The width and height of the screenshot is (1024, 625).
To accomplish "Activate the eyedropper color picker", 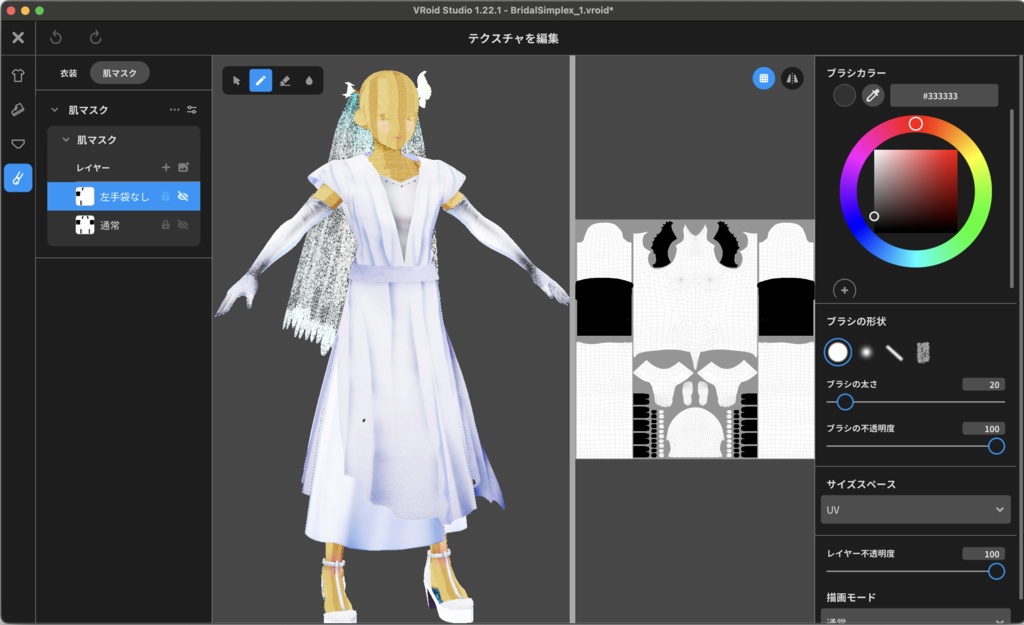I will click(x=872, y=95).
